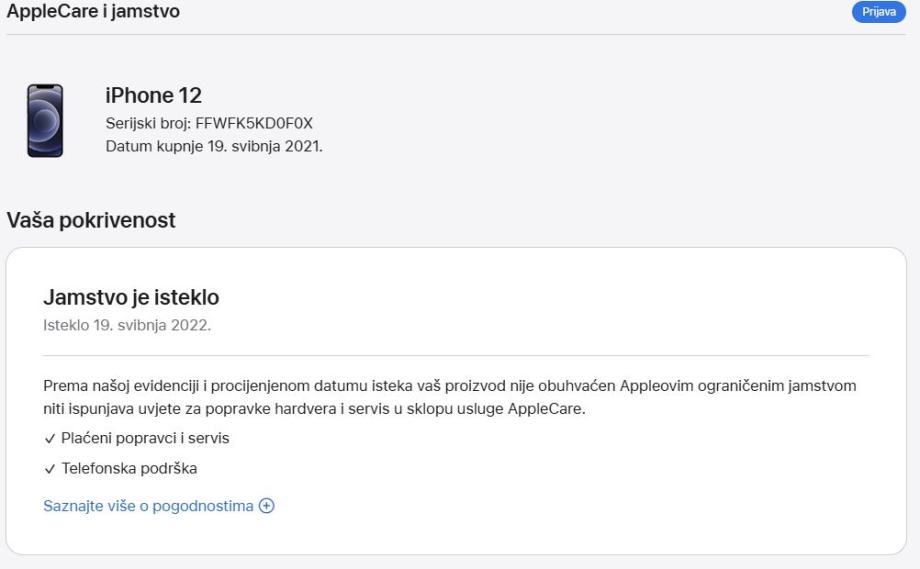This screenshot has height=569, width=920.
Task: Click the 'AppleCare i jamstvo' heading
Action: [94, 12]
